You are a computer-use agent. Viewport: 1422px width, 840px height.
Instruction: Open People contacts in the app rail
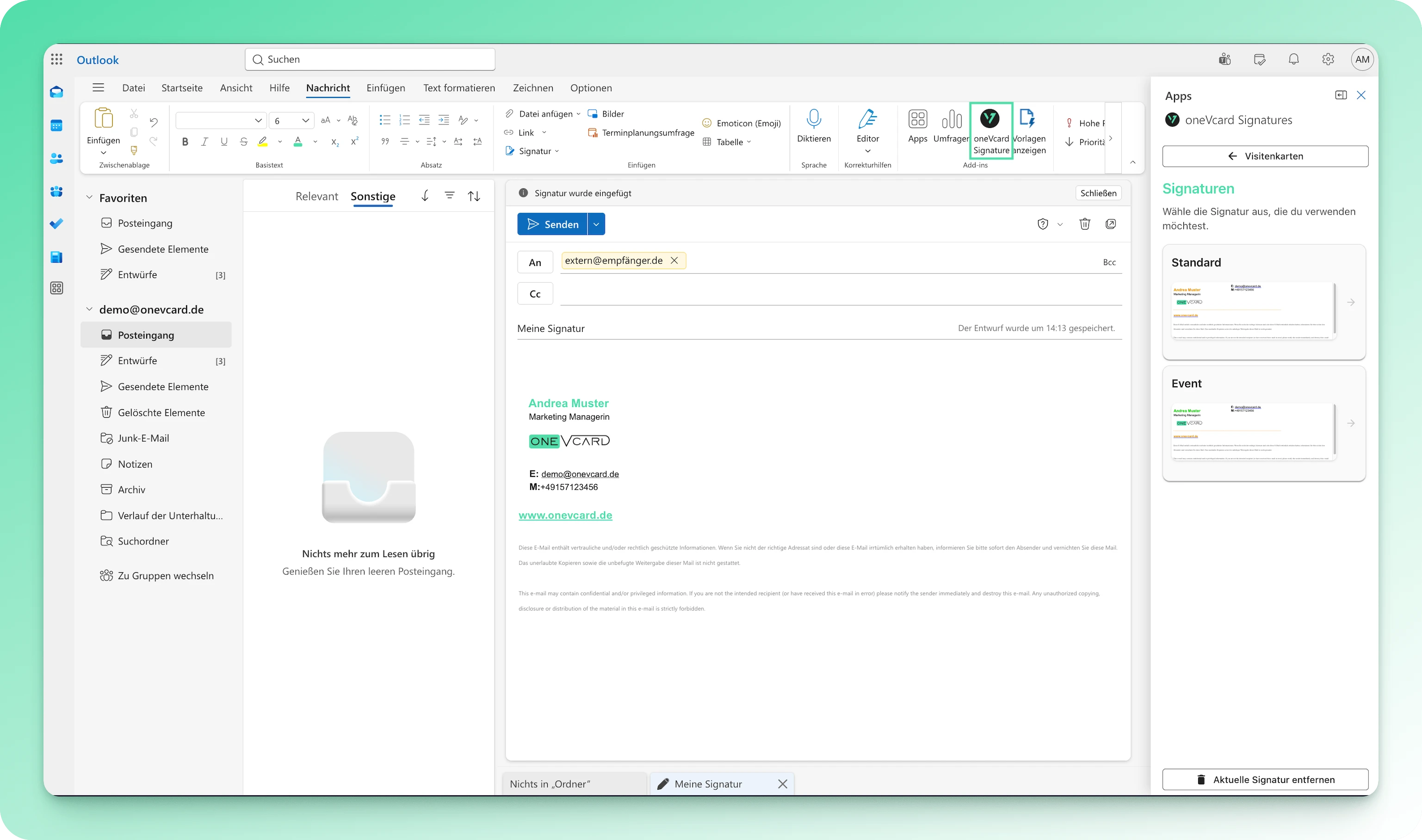tap(56, 159)
